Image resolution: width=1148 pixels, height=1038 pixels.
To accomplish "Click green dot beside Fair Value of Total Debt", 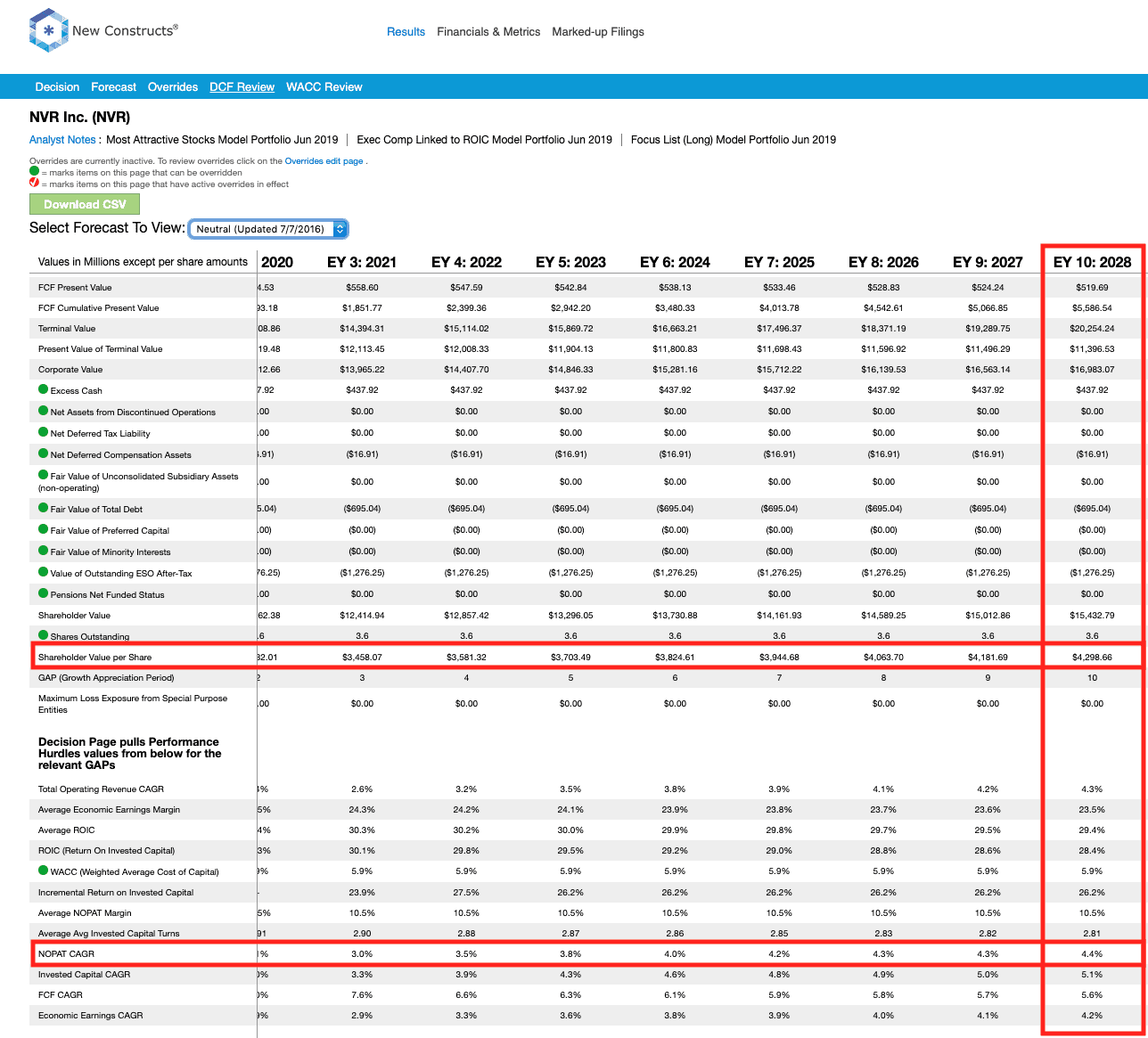I will [x=43, y=508].
